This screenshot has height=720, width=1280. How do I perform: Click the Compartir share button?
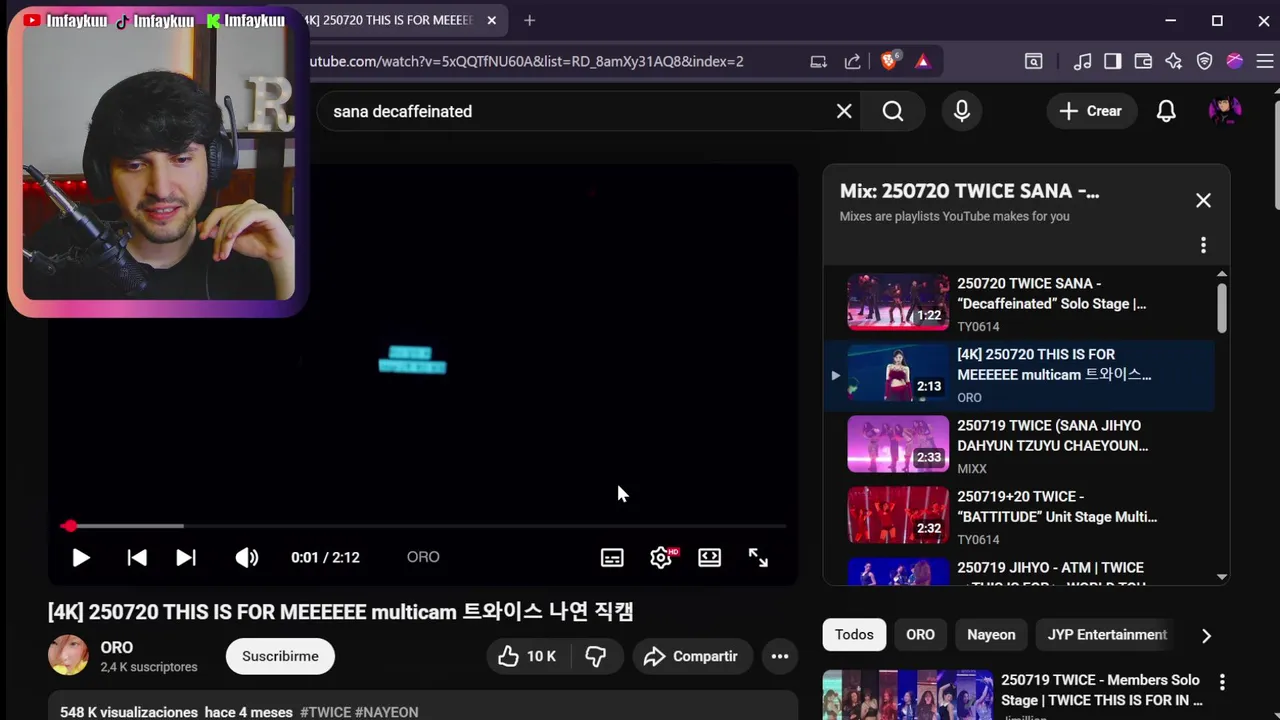pos(691,656)
